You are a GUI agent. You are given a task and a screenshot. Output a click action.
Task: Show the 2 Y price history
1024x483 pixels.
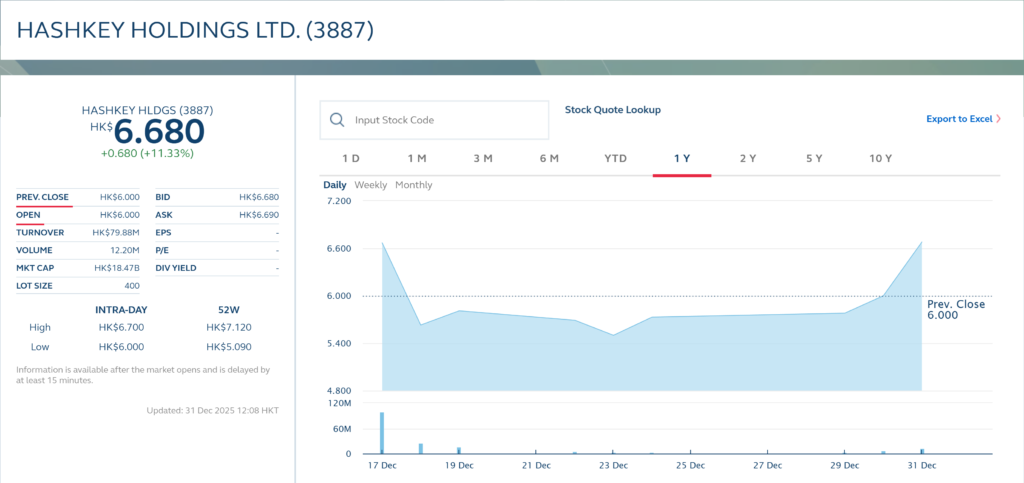pos(748,159)
